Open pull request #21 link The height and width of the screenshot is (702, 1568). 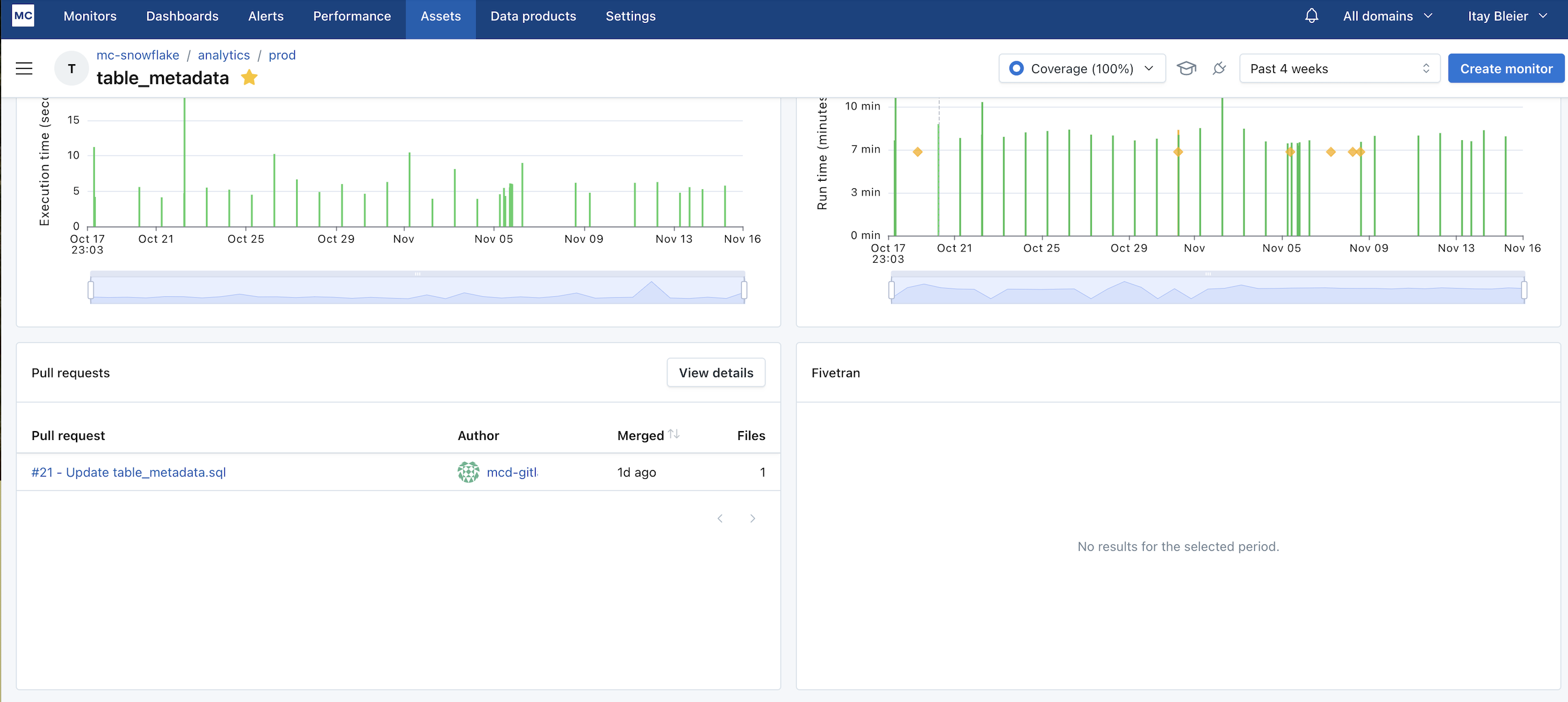pyautogui.click(x=128, y=472)
